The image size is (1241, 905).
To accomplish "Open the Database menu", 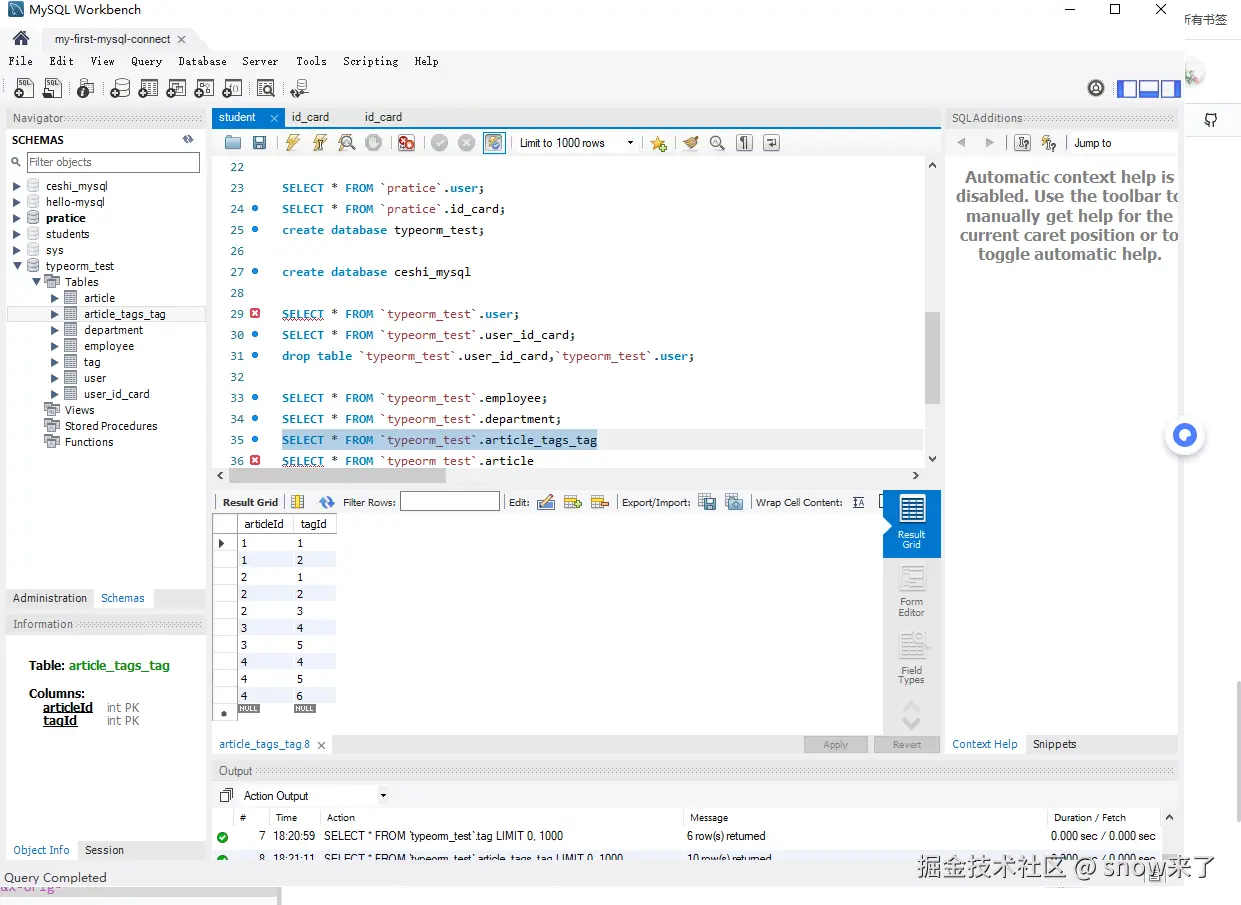I will [x=202, y=61].
